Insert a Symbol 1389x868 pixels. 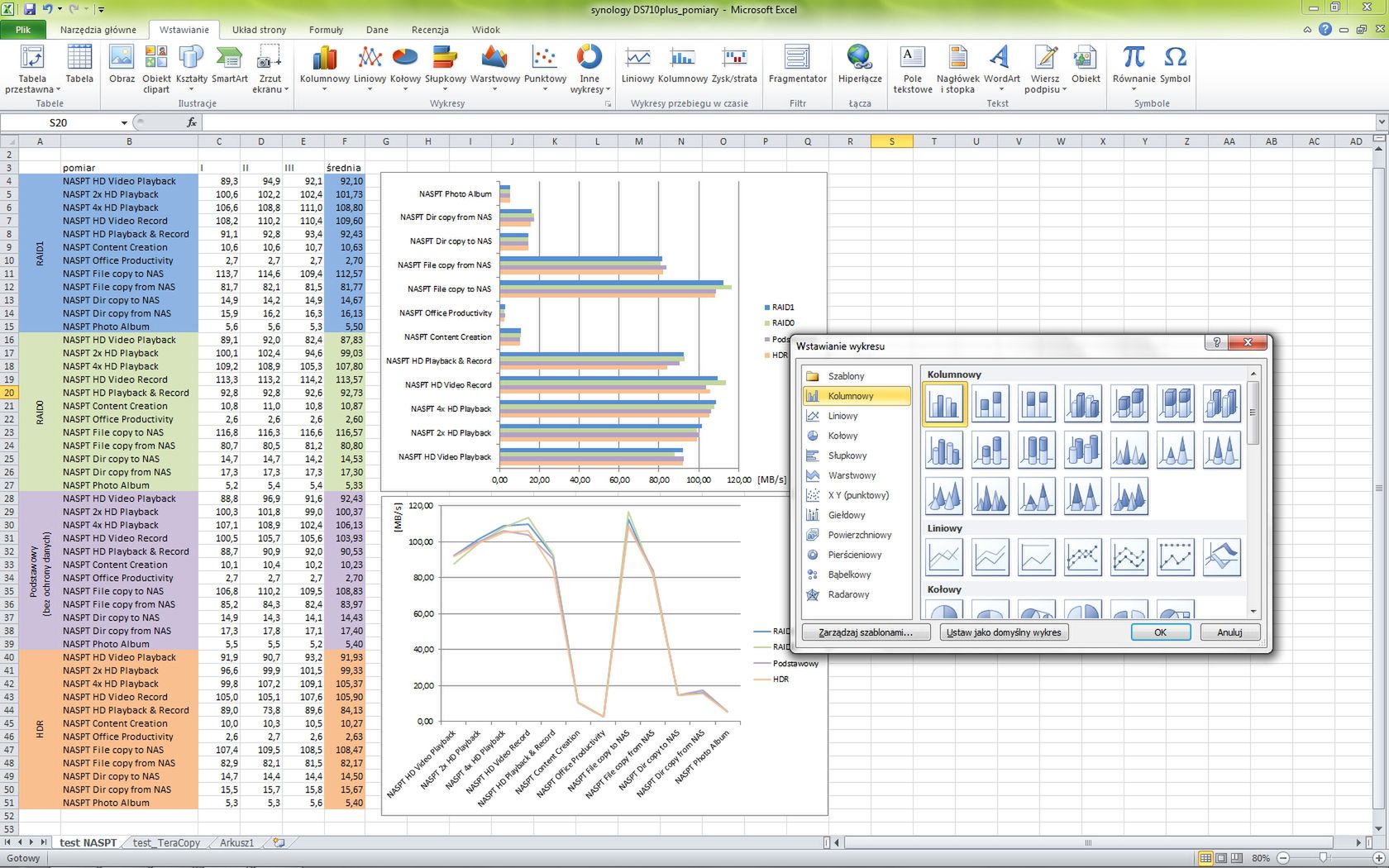[x=1175, y=64]
